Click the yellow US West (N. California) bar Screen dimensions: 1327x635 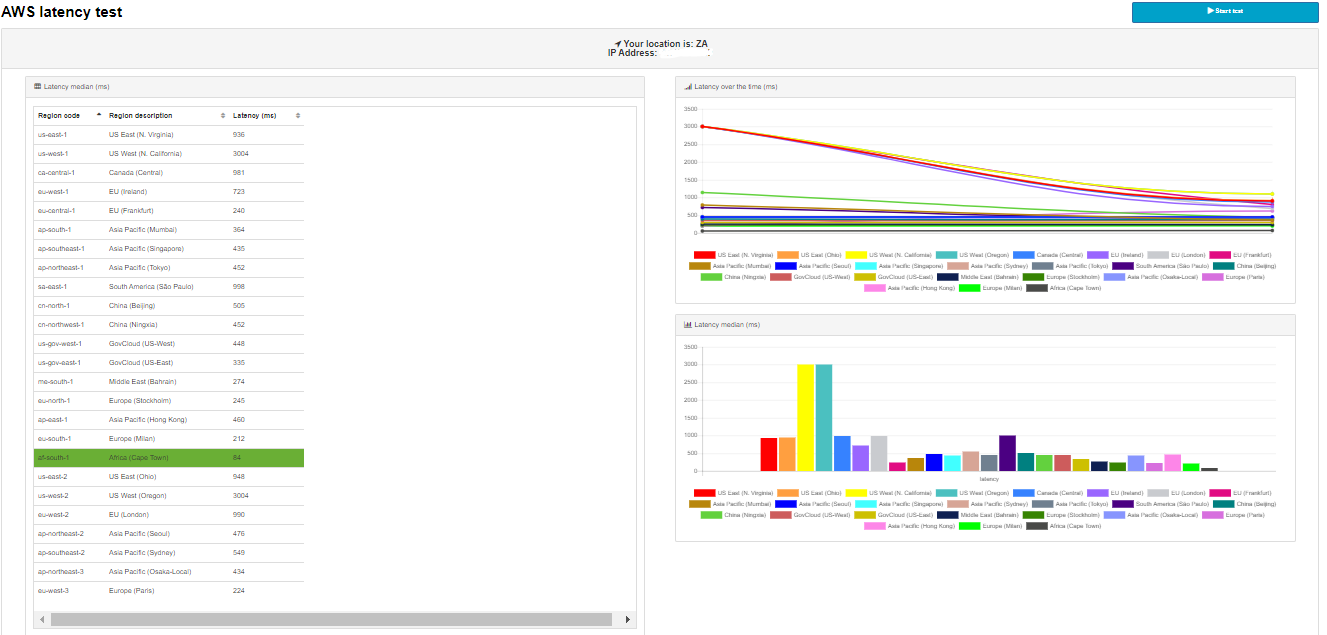point(805,418)
